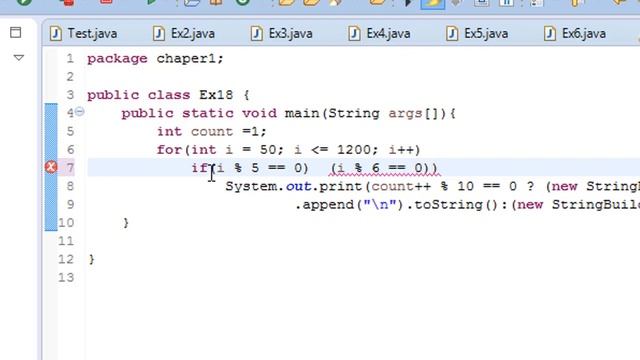The height and width of the screenshot is (360, 640).
Task: Click the "class" keyword on line 3
Action: coord(169,95)
